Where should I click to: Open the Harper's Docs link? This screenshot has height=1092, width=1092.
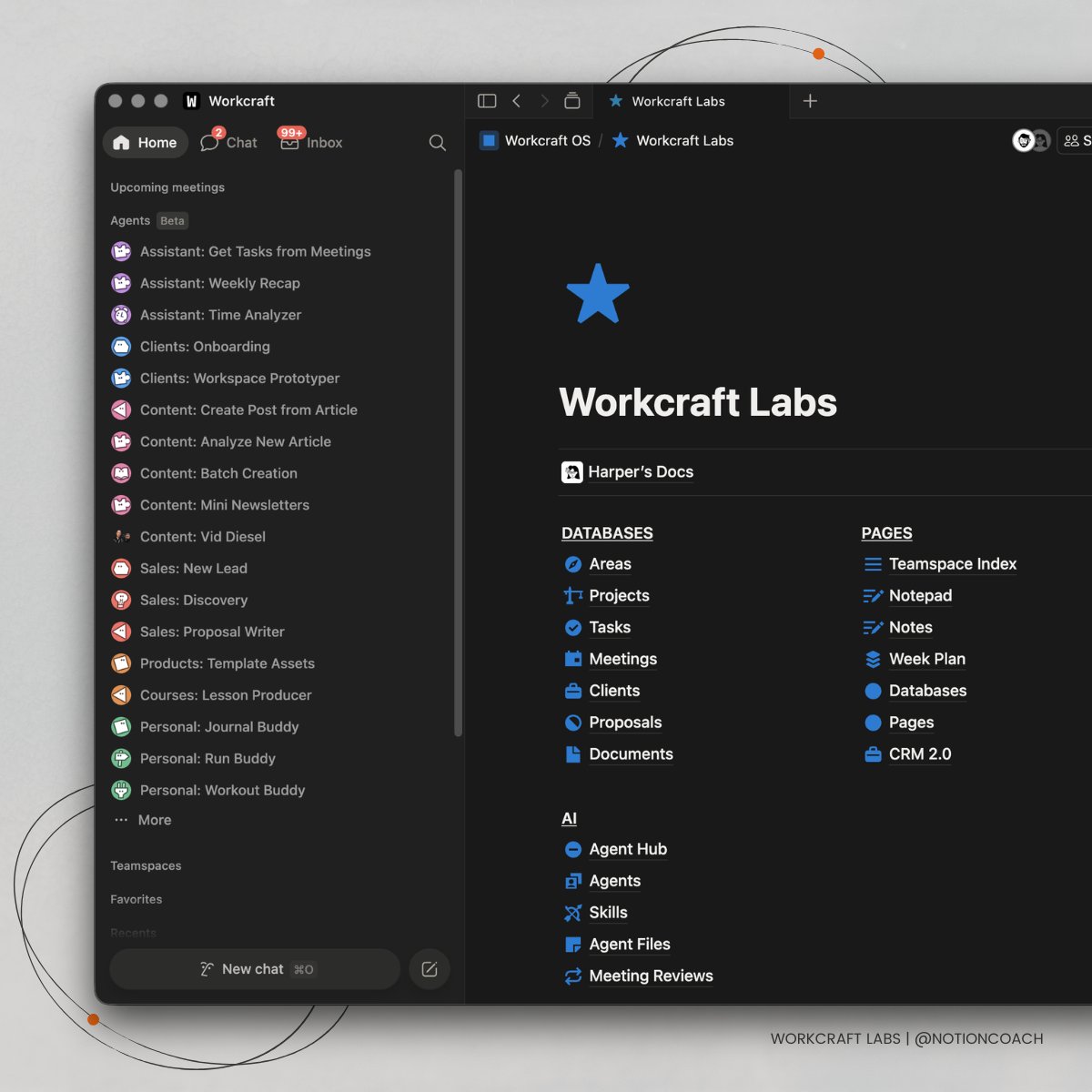(x=641, y=472)
